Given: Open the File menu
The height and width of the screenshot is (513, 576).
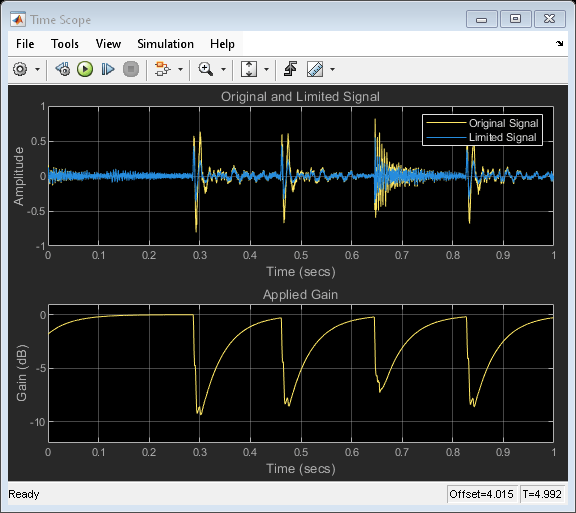Looking at the screenshot, I should click(x=25, y=44).
